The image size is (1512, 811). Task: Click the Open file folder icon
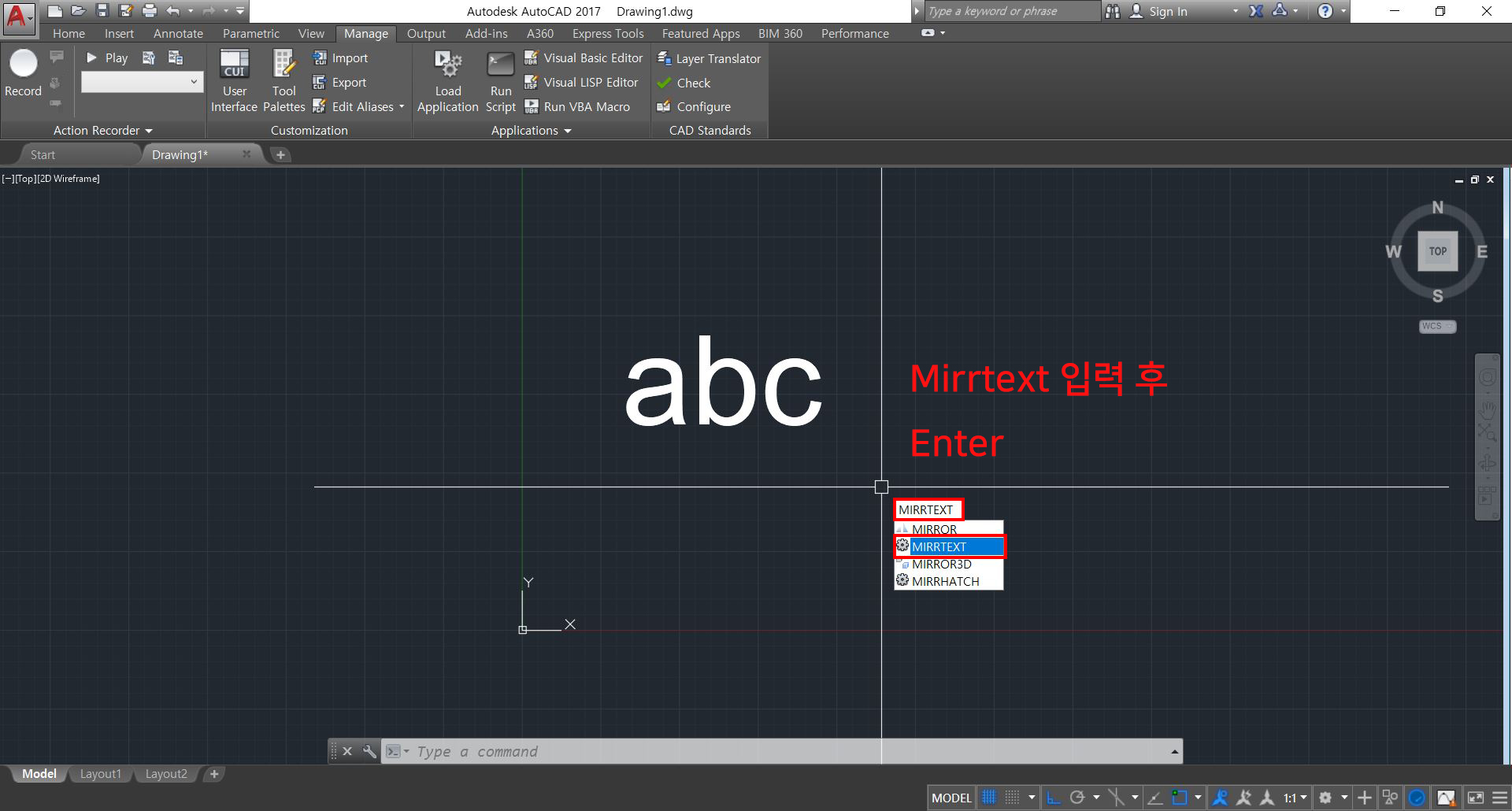(x=78, y=11)
